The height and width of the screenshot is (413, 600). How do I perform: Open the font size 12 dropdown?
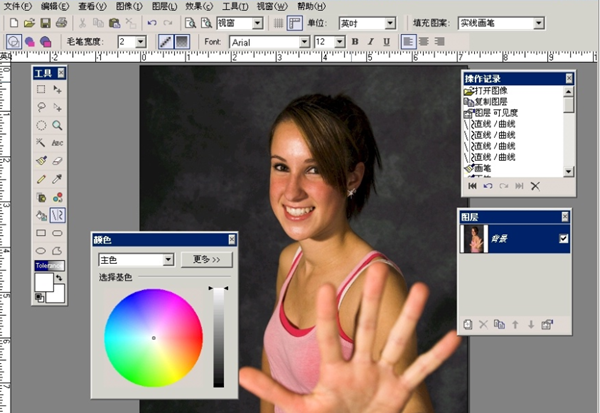pyautogui.click(x=340, y=42)
